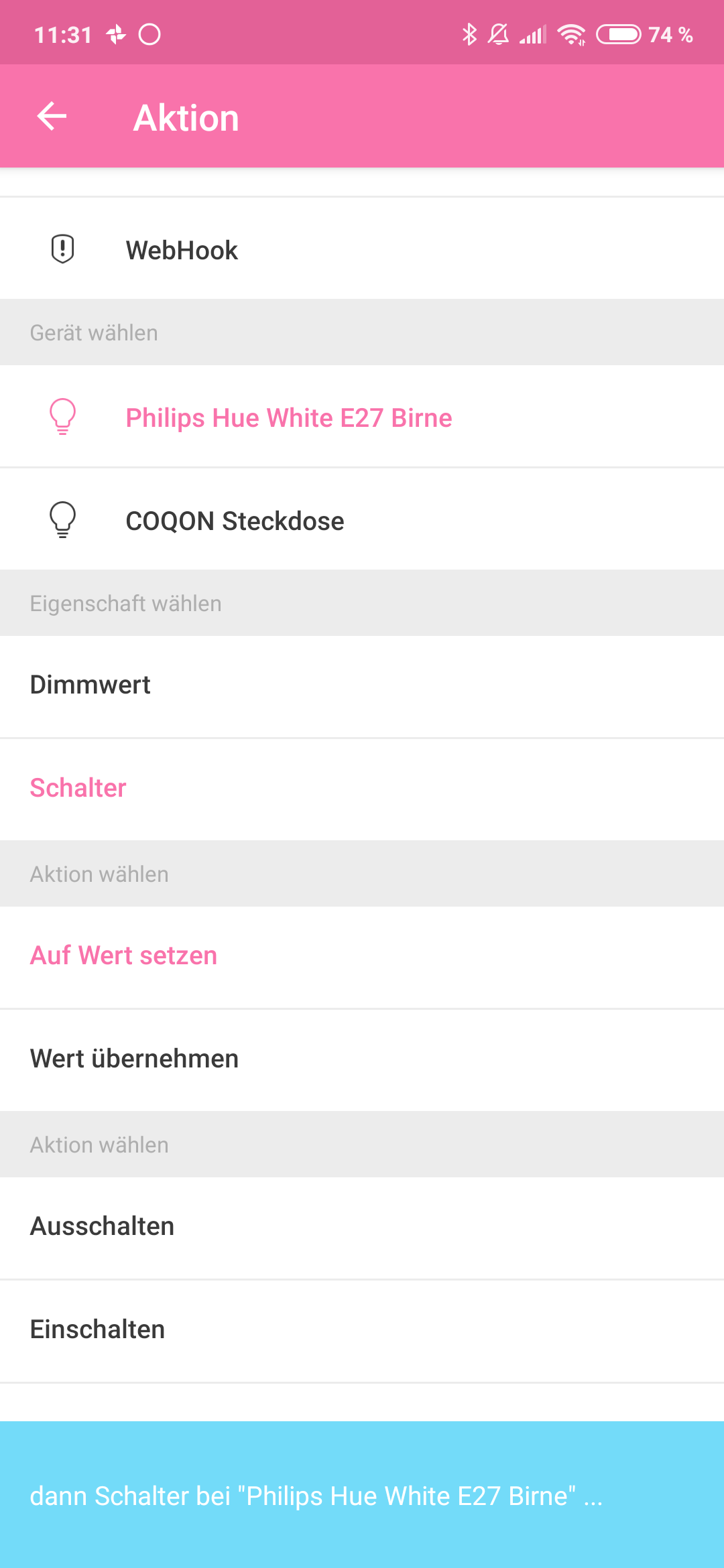This screenshot has height=1568, width=724.
Task: Tap the battery indicator icon
Action: coord(618,34)
